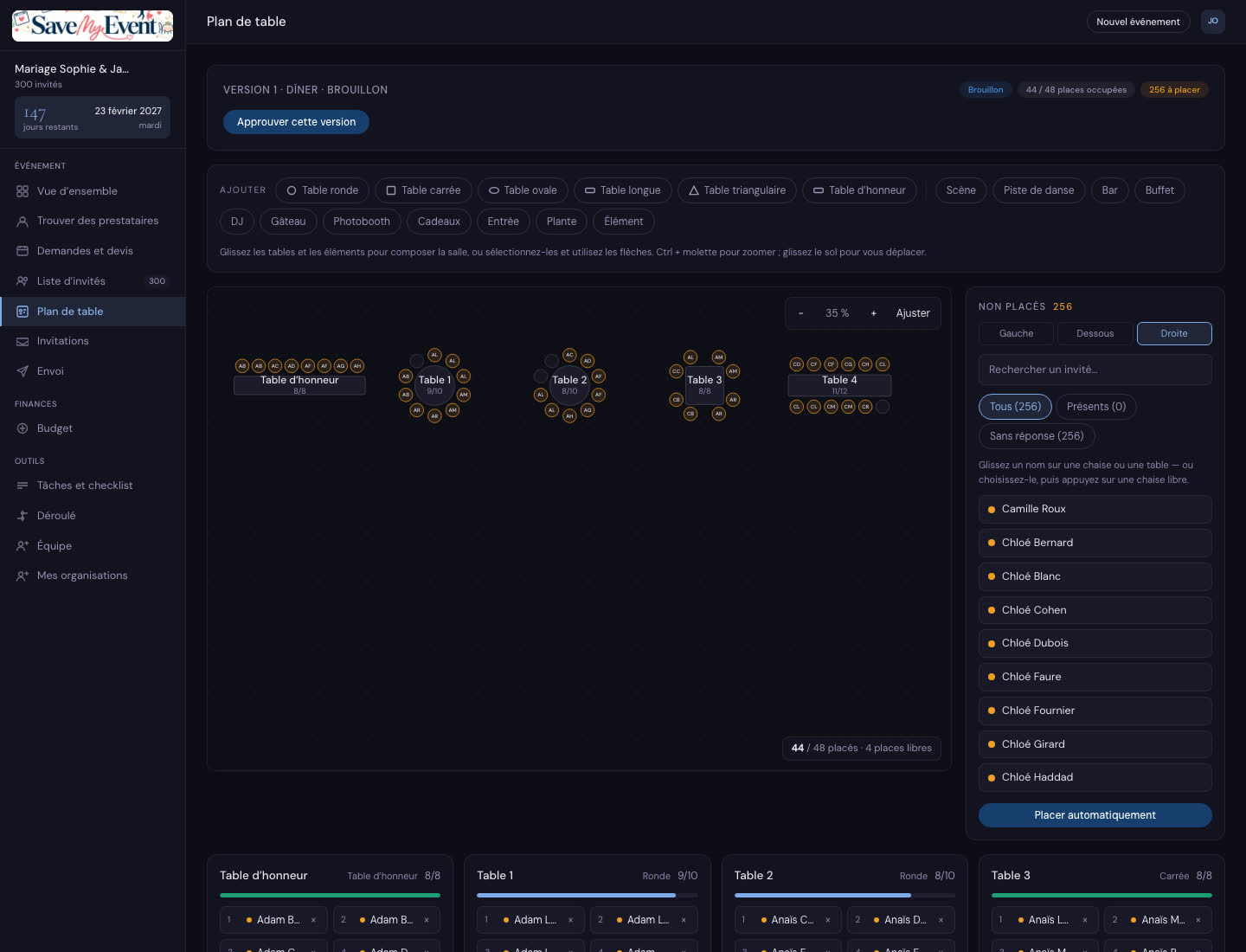
Task: Open Tâches et checklist
Action: [x=93, y=486]
